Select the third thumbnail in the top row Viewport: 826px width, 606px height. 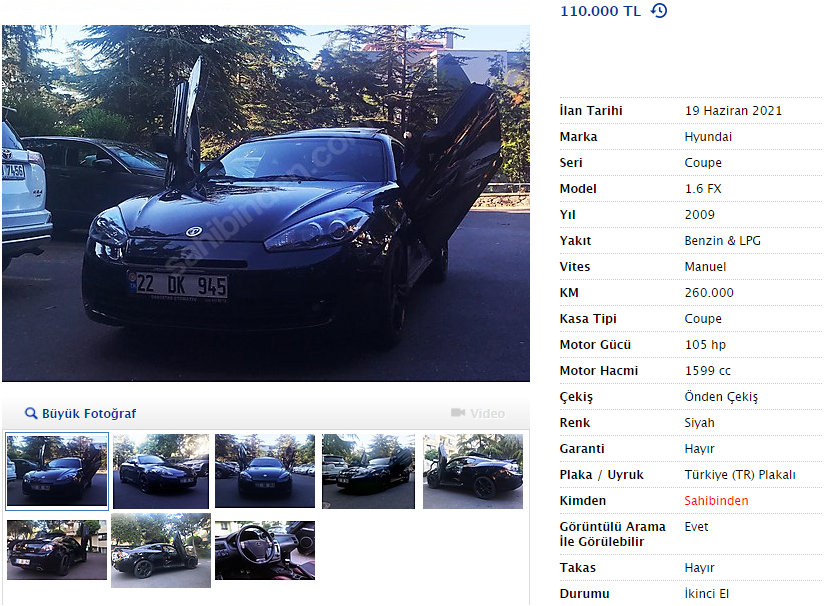(264, 471)
